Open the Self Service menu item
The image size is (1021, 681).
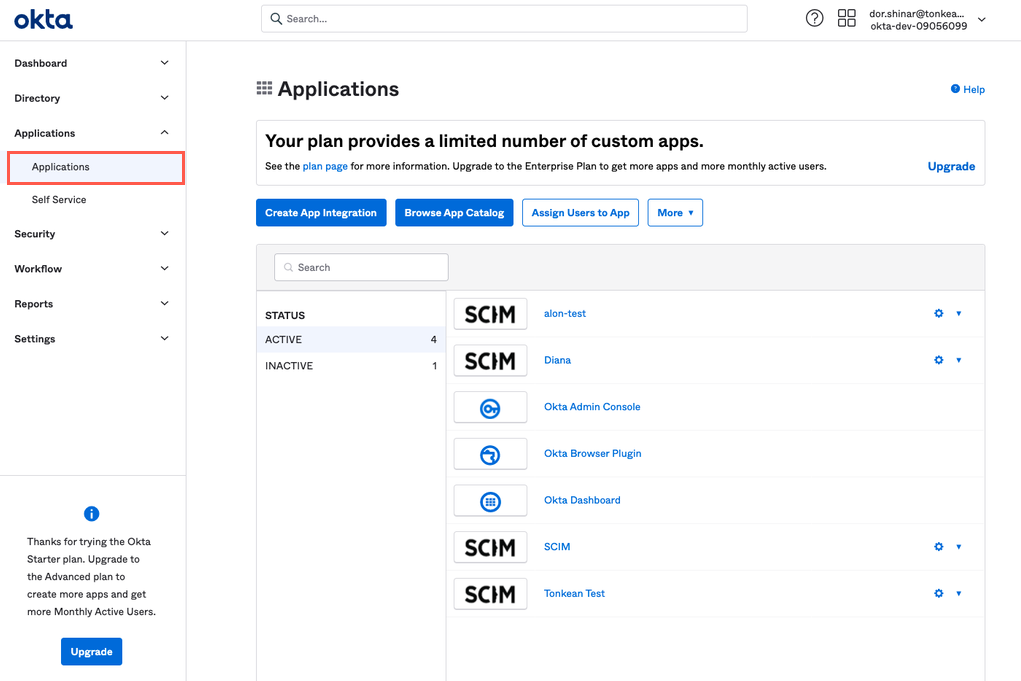(x=59, y=200)
